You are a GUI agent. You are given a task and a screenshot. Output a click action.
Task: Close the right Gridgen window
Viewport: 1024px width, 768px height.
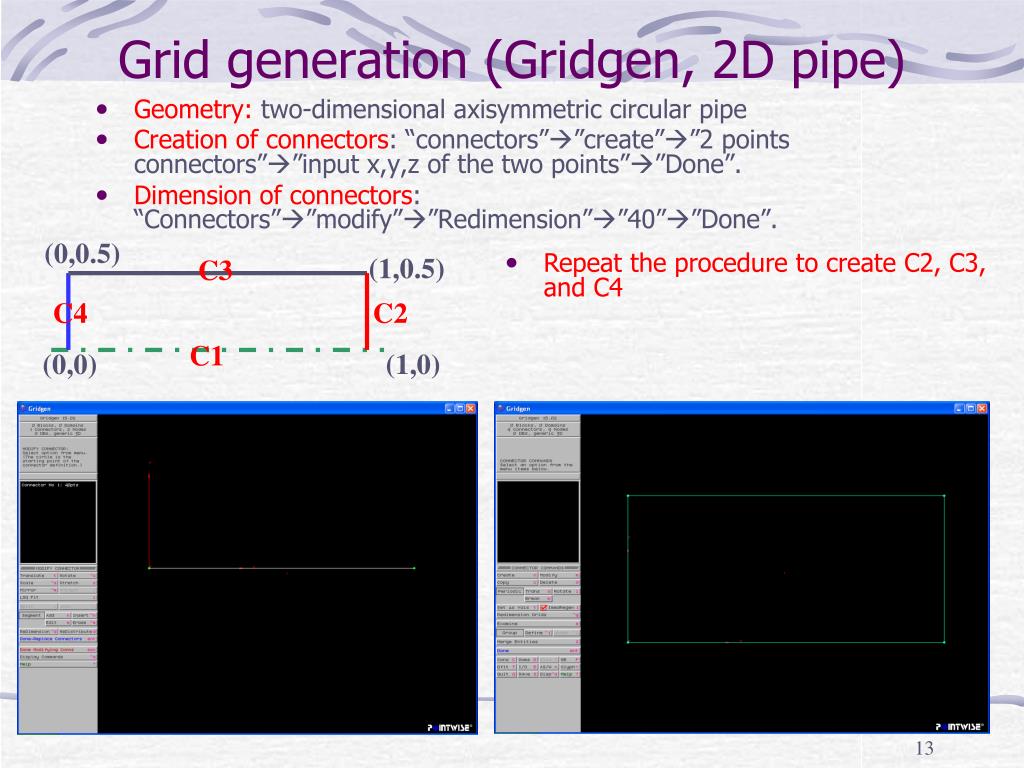[982, 408]
